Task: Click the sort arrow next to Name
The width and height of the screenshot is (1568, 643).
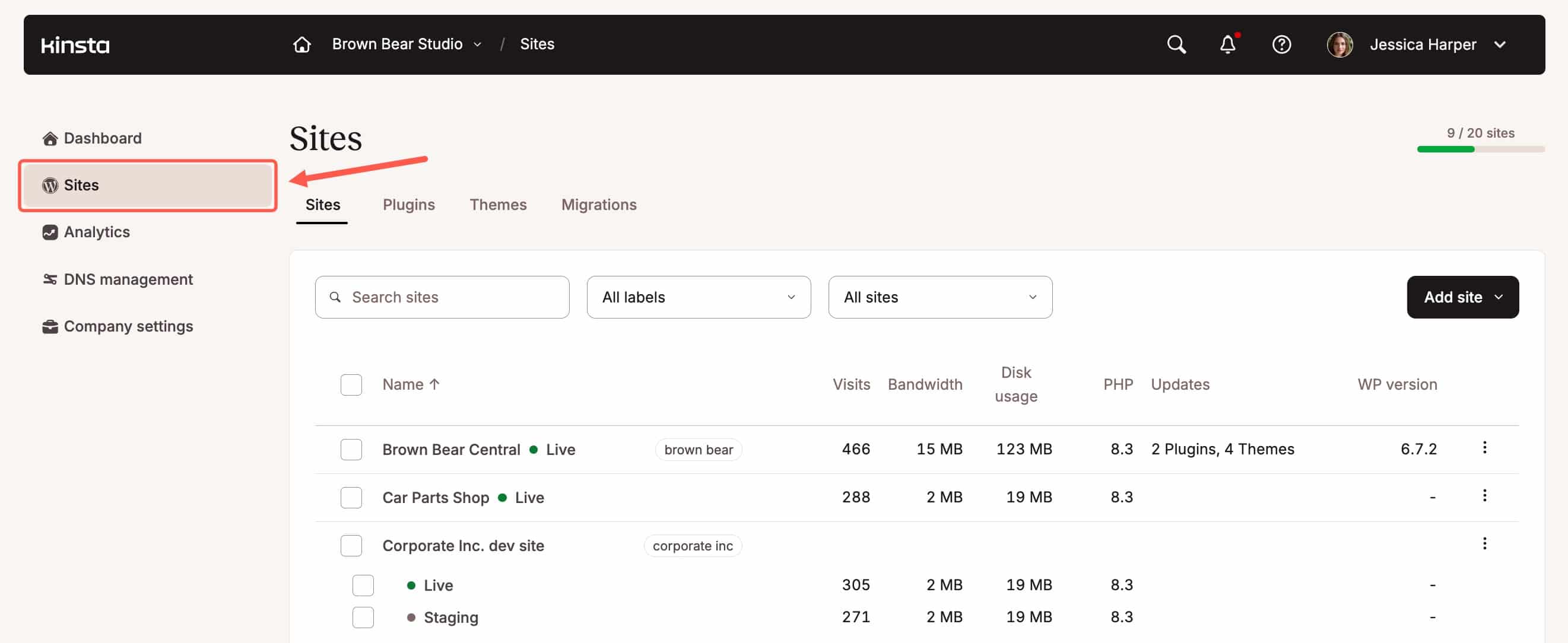Action: pyautogui.click(x=434, y=384)
